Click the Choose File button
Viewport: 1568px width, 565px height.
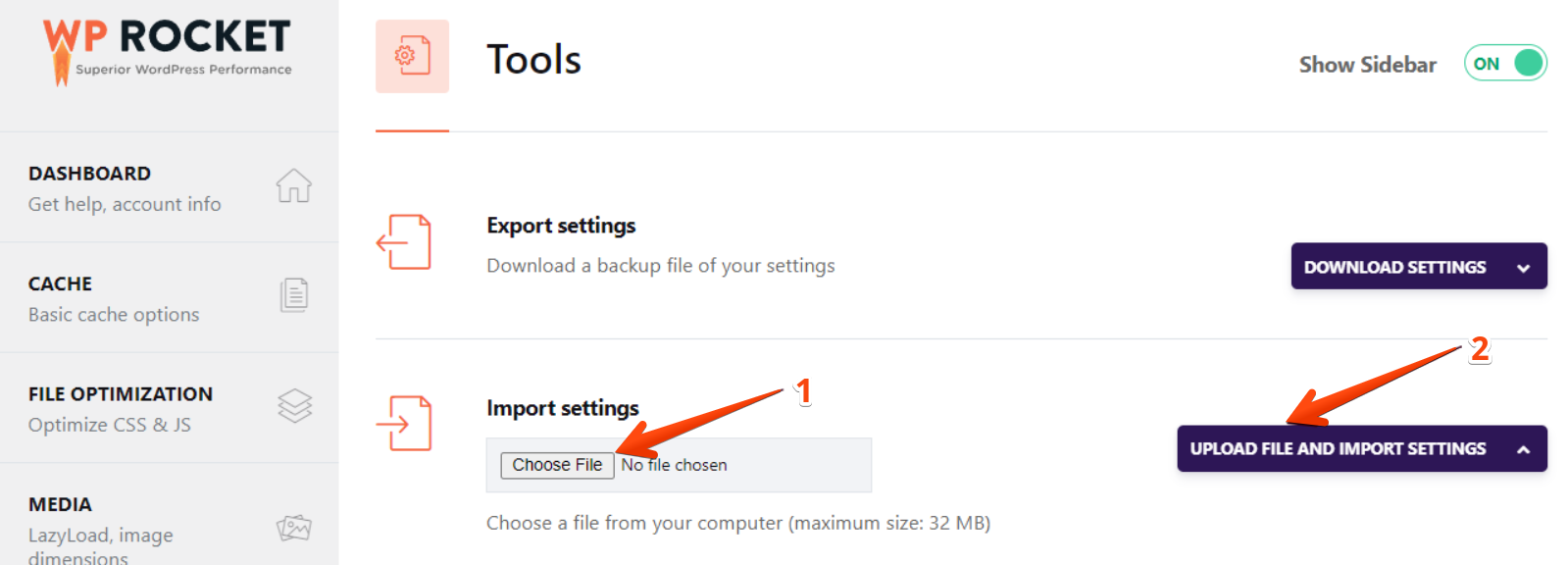coord(557,465)
